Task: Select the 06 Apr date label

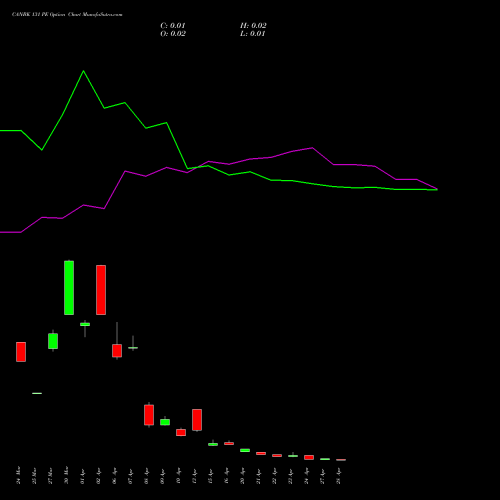Action: (x=114, y=476)
